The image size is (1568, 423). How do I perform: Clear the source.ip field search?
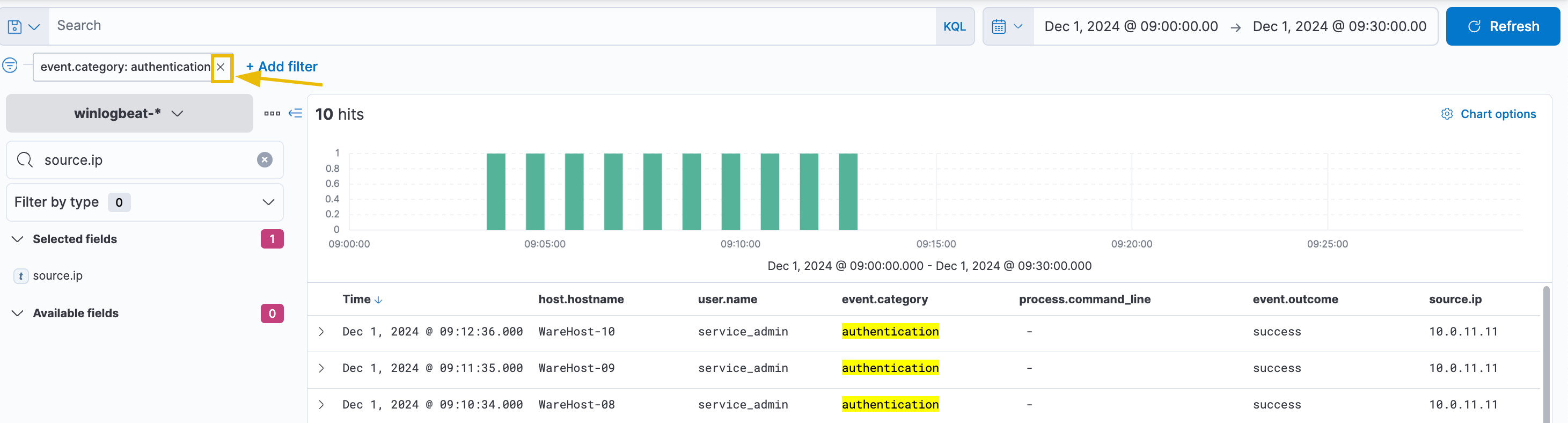pos(264,160)
